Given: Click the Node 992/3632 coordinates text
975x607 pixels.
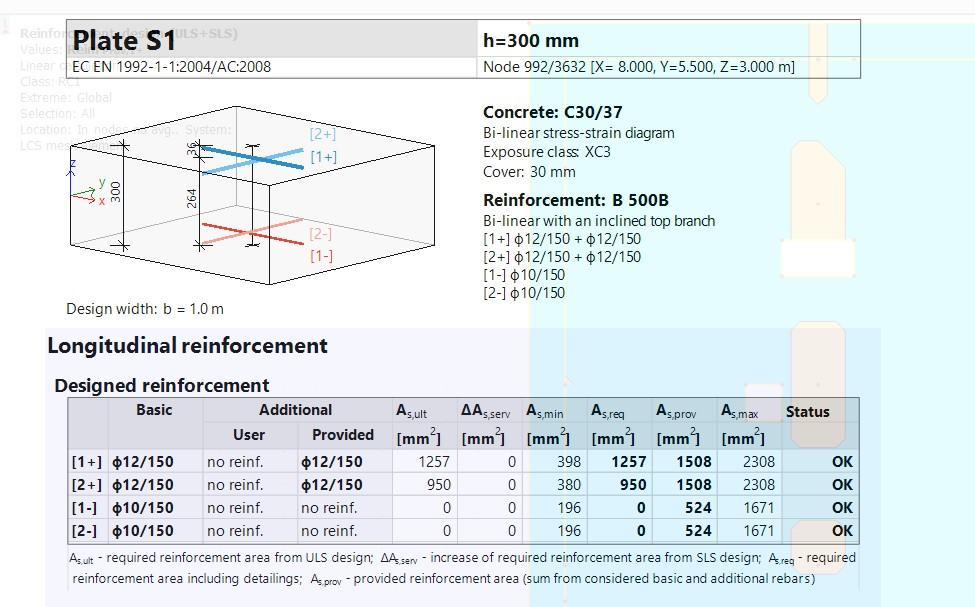Looking at the screenshot, I should pos(638,67).
